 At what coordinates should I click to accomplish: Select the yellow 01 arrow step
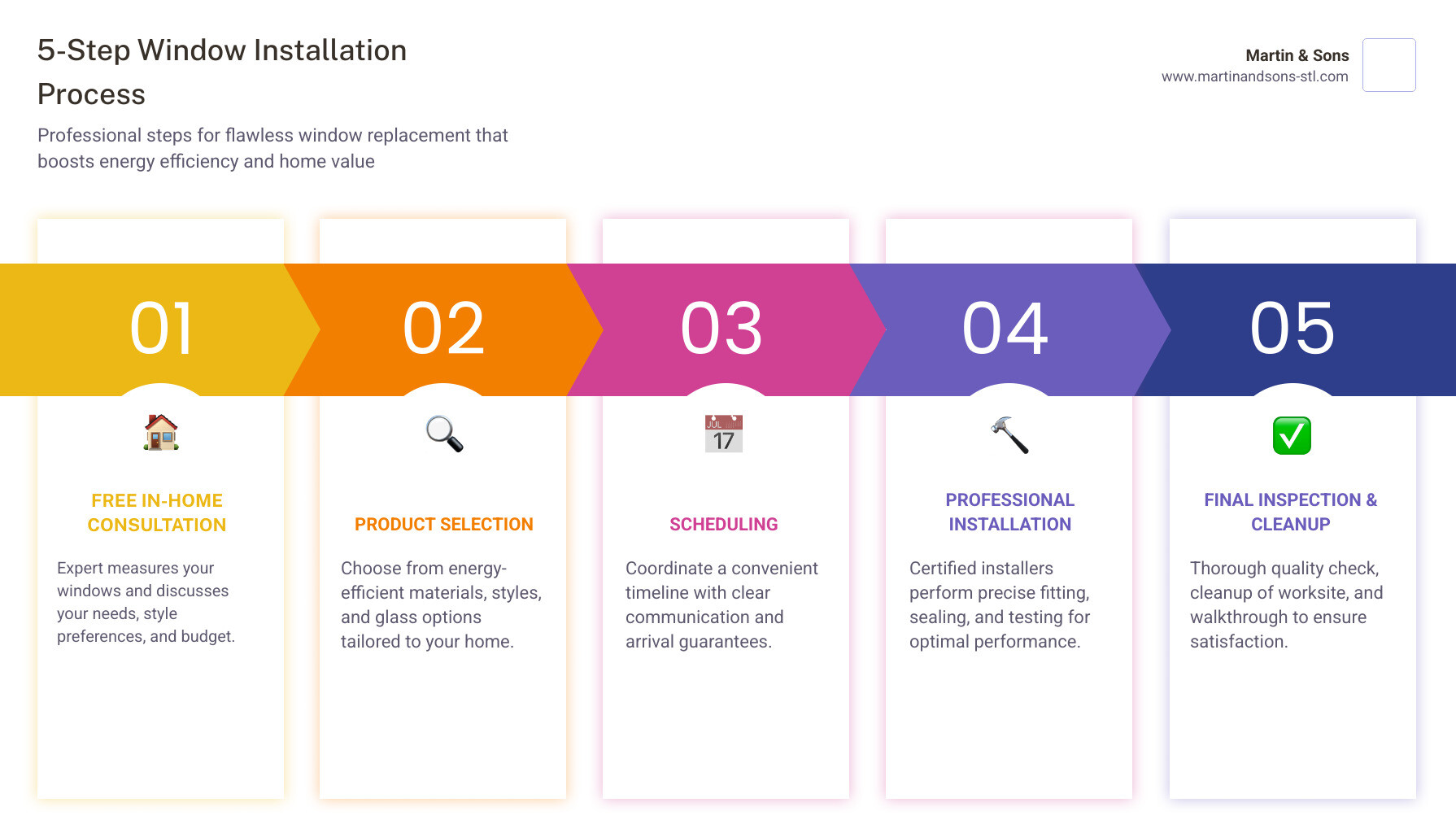(161, 329)
